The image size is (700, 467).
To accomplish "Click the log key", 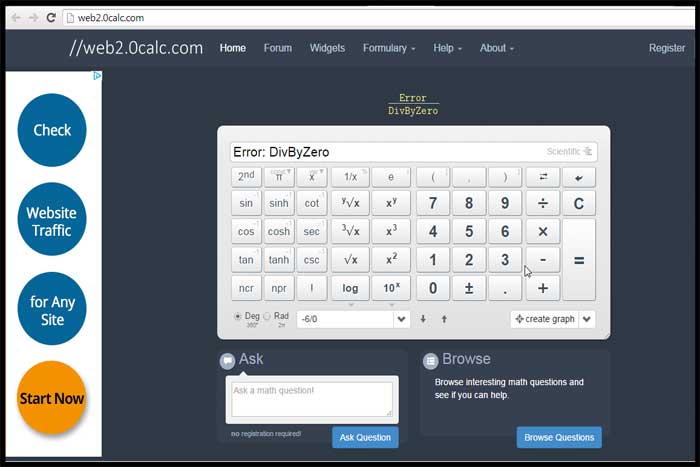I will [x=350, y=288].
